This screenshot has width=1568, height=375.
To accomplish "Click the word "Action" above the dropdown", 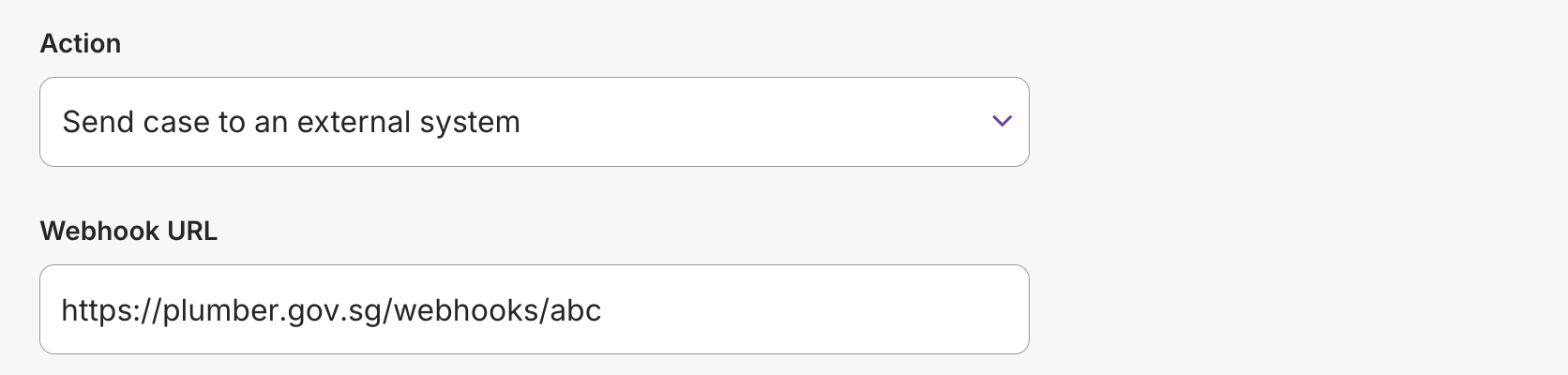I will (81, 44).
